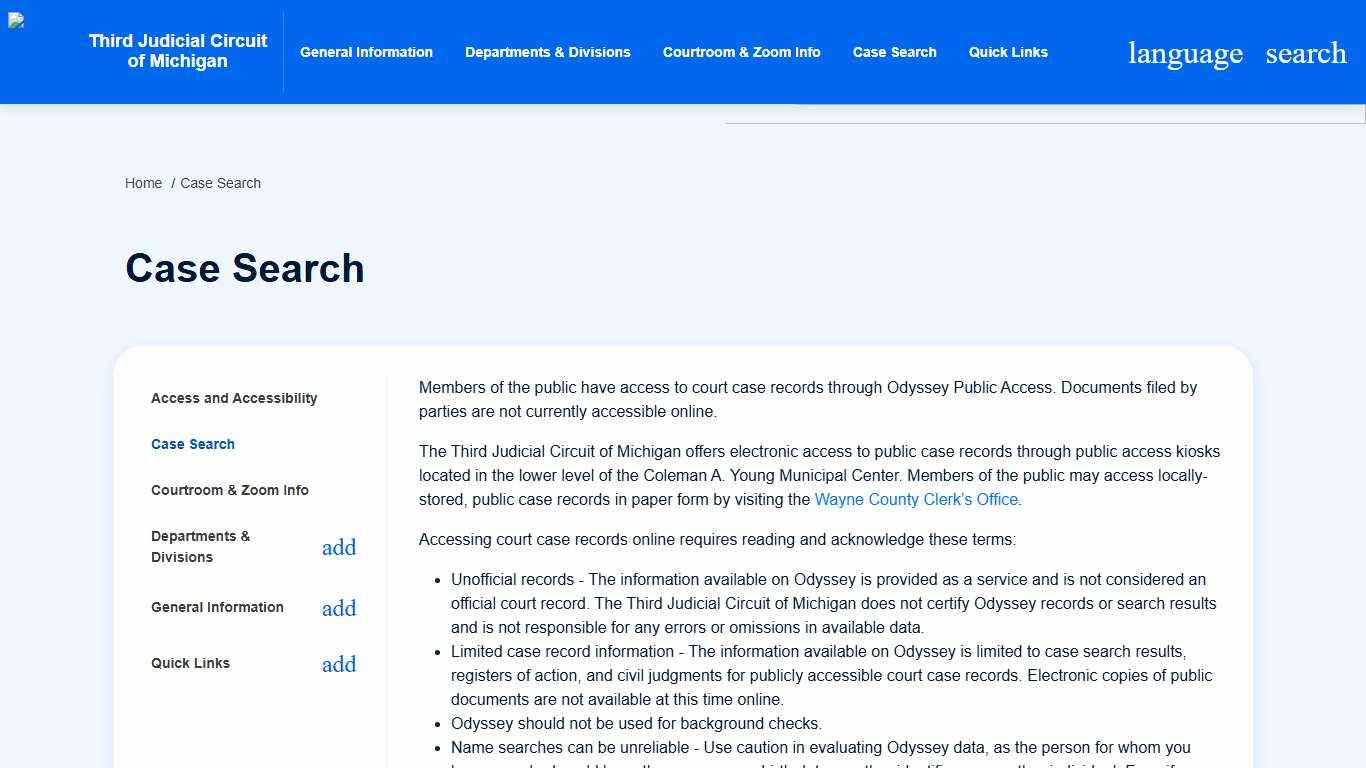Expand General Information sidebar section
The height and width of the screenshot is (768, 1366).
pyautogui.click(x=339, y=608)
